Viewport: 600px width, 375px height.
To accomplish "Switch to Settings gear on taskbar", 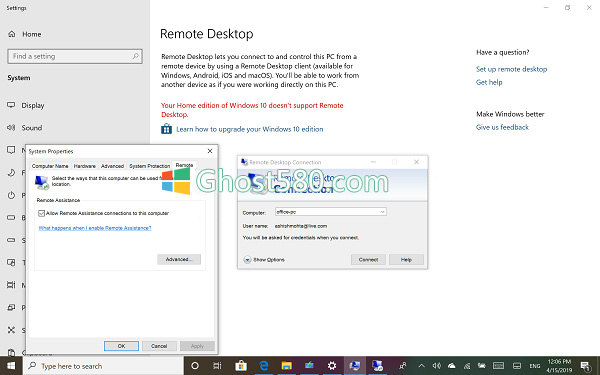I will (332, 366).
